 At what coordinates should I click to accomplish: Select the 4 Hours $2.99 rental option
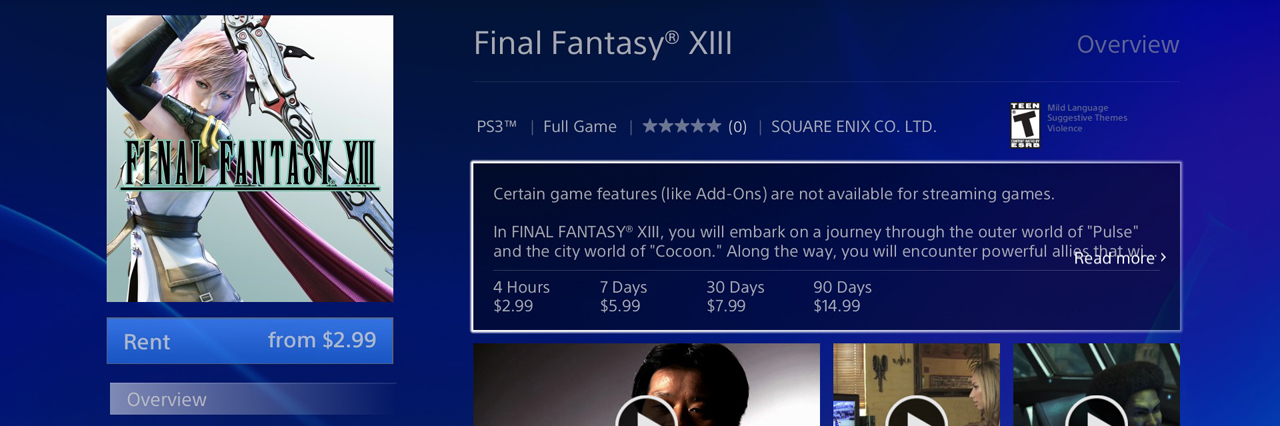click(x=521, y=296)
